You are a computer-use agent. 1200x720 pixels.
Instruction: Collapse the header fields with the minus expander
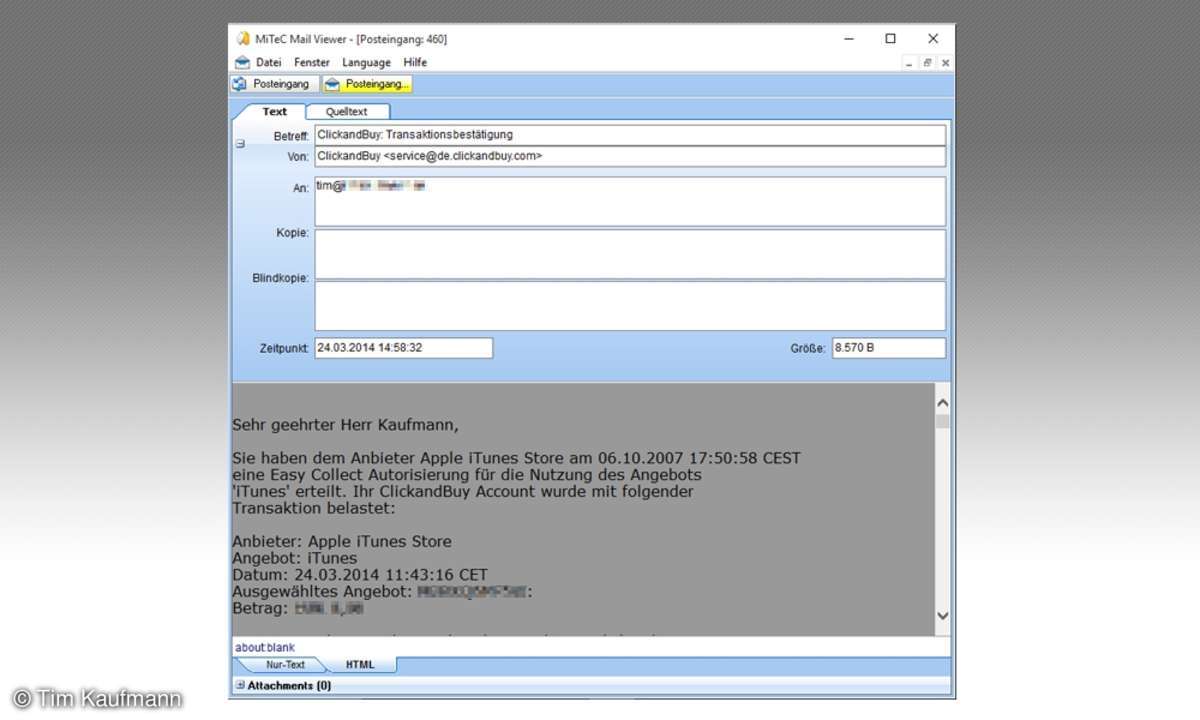pyautogui.click(x=240, y=144)
